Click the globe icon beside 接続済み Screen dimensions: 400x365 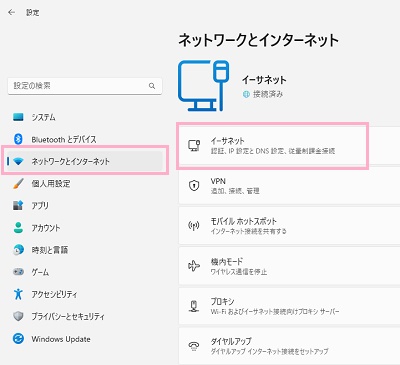pyautogui.click(x=246, y=94)
